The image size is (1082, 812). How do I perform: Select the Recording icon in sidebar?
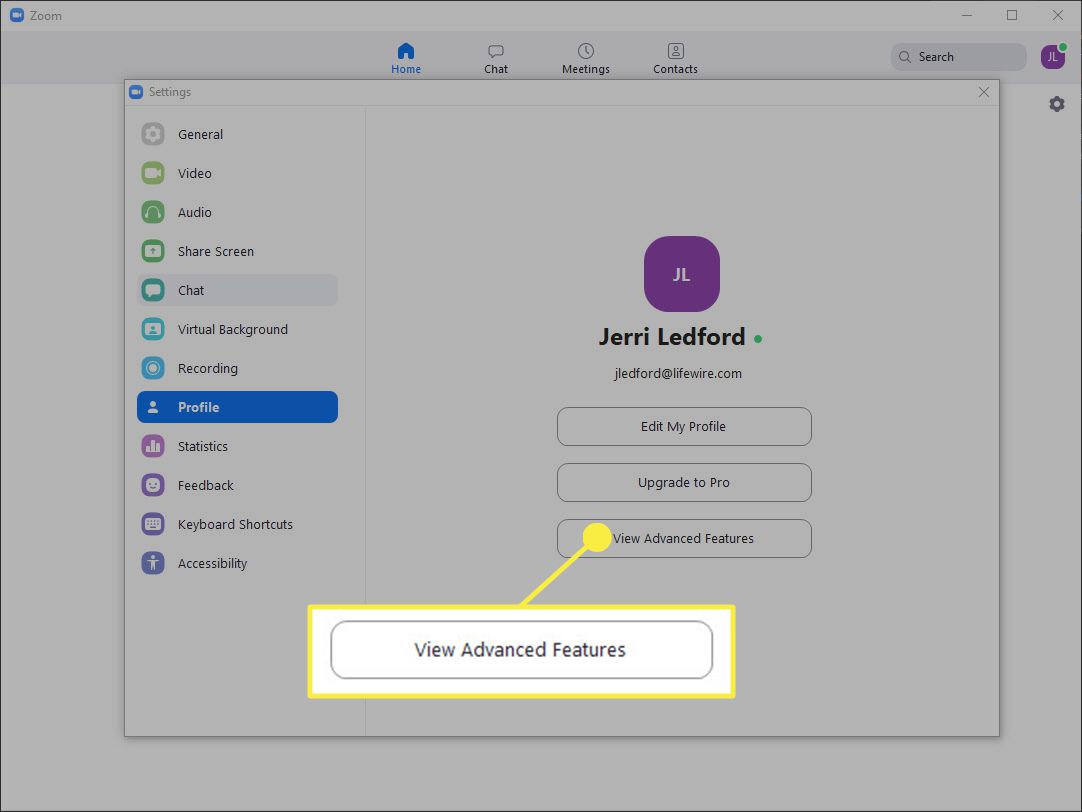[153, 368]
